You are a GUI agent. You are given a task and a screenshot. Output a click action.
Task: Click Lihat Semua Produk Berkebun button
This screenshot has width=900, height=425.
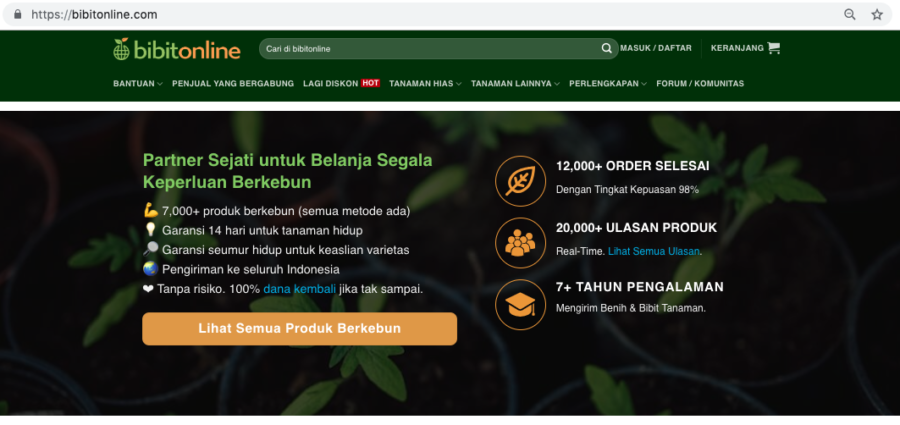(300, 329)
